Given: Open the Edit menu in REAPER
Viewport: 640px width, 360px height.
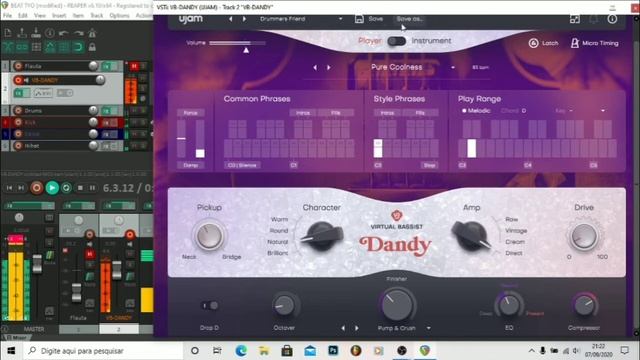Looking at the screenshot, I should [x=22, y=16].
